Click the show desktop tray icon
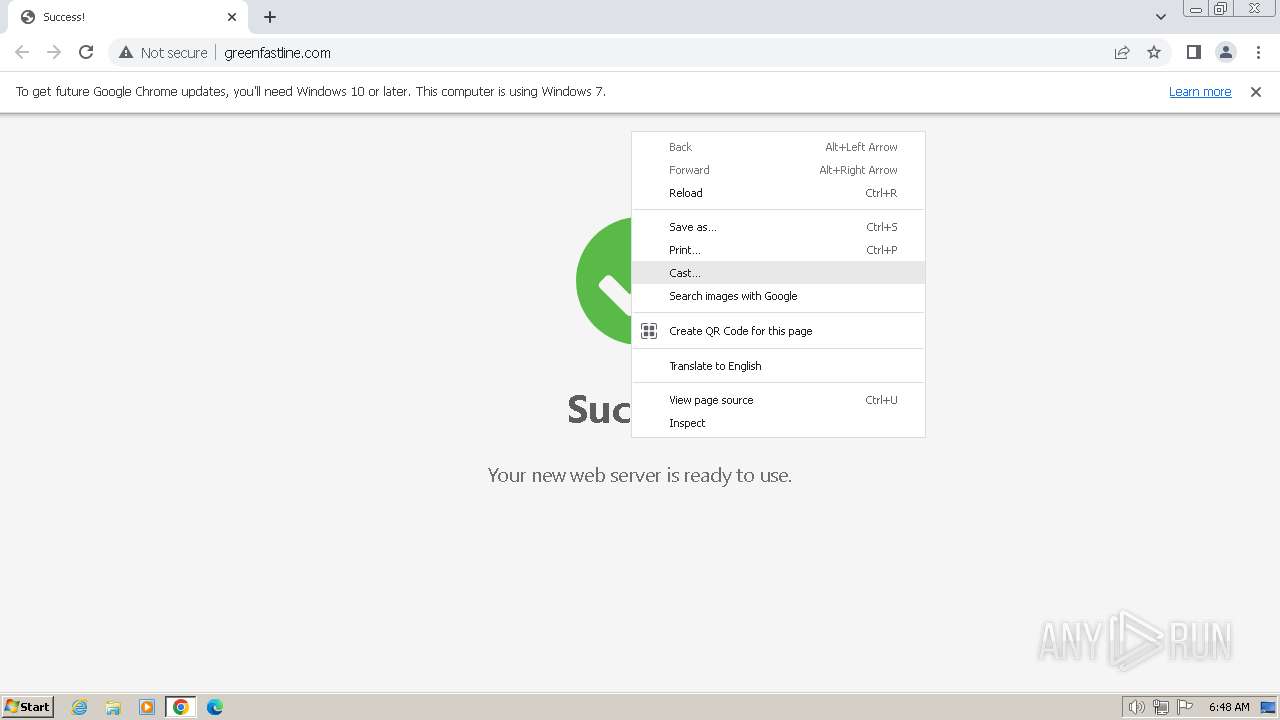This screenshot has width=1280, height=720. 1268,707
